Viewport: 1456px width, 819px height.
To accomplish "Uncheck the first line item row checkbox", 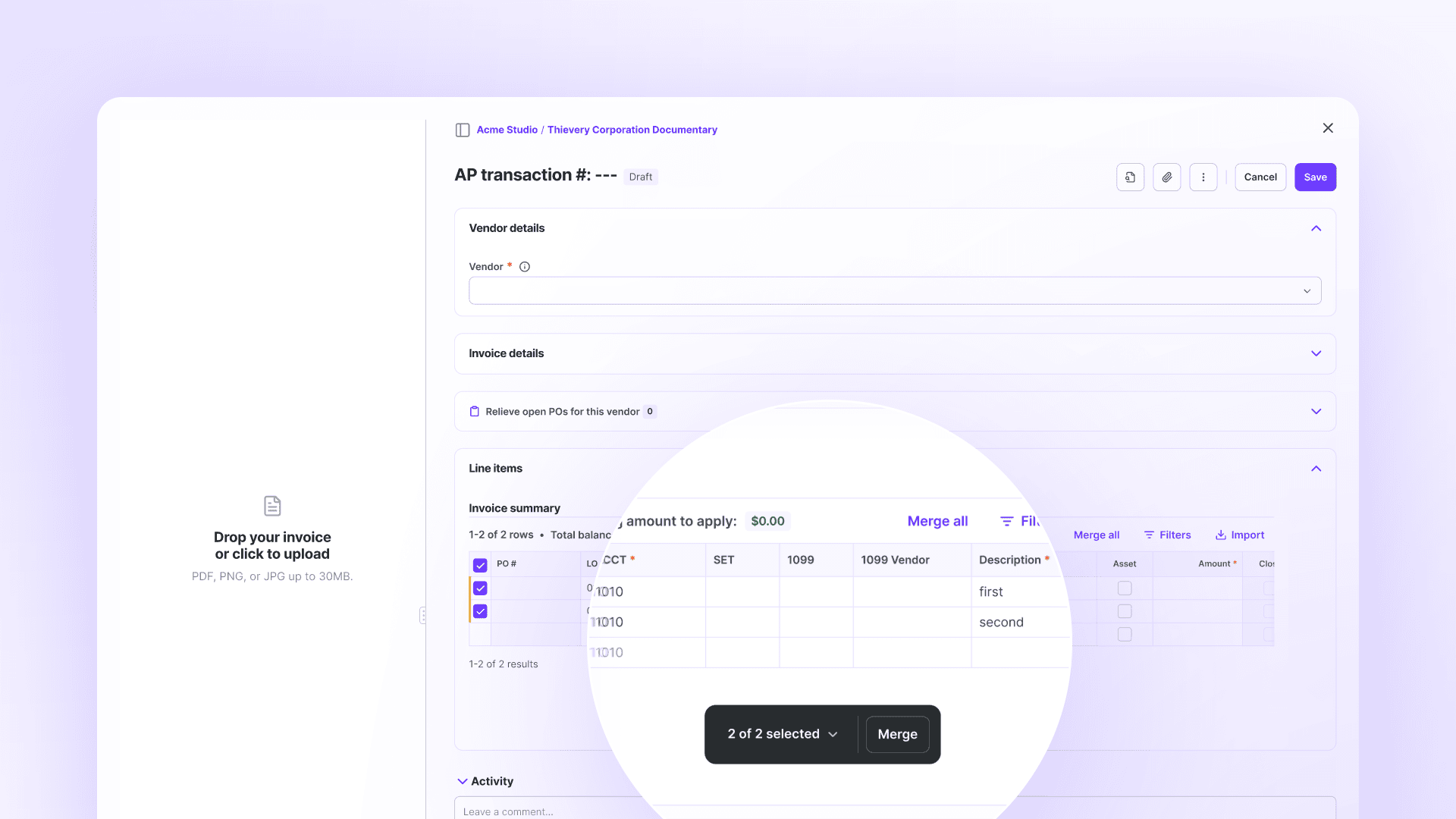I will tap(480, 588).
